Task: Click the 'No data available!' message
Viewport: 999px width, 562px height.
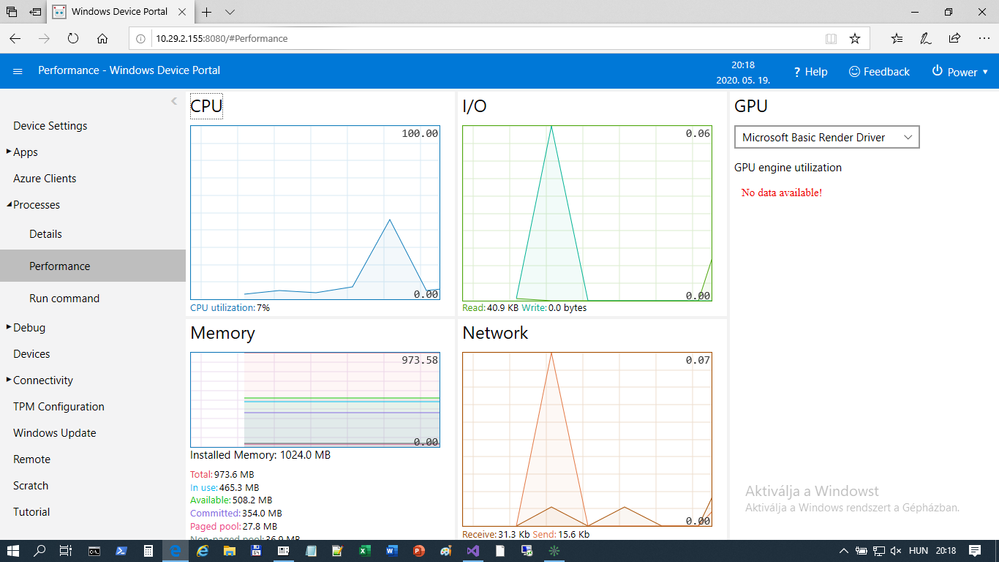Action: (x=782, y=192)
